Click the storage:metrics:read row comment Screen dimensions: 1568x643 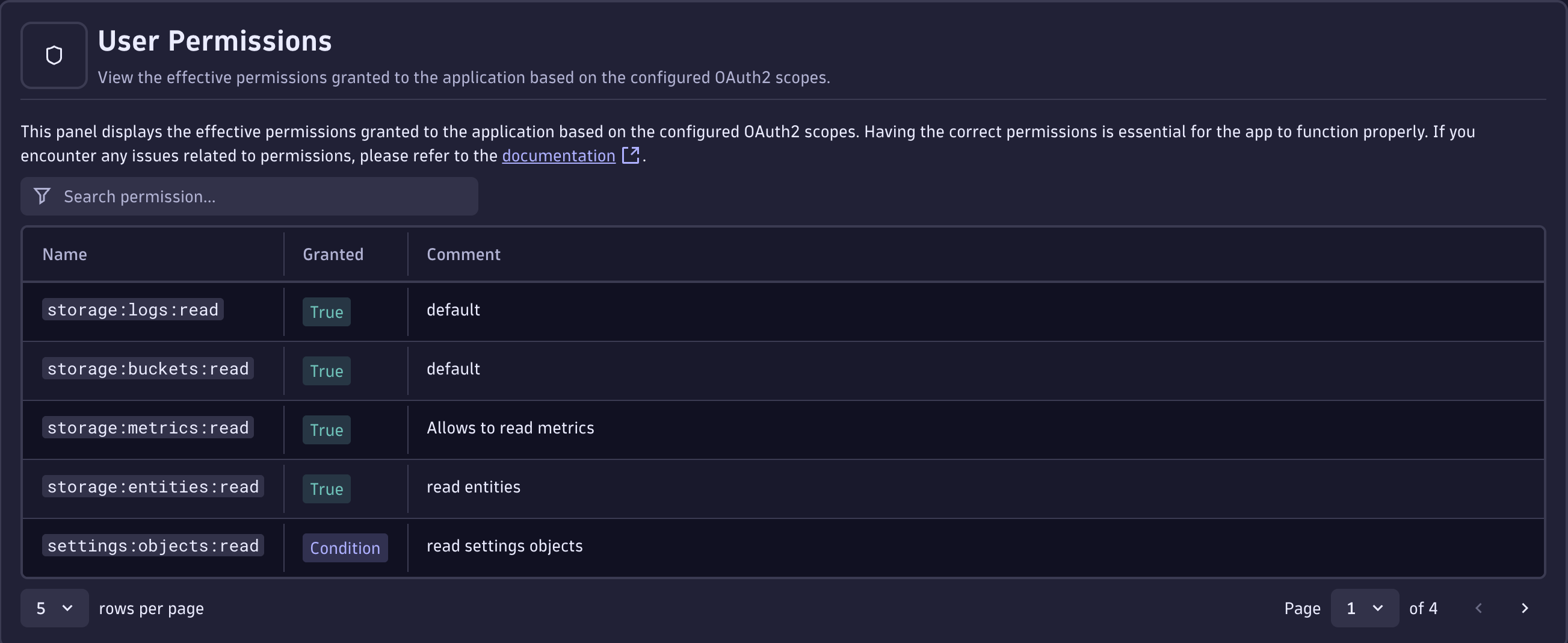[510, 427]
